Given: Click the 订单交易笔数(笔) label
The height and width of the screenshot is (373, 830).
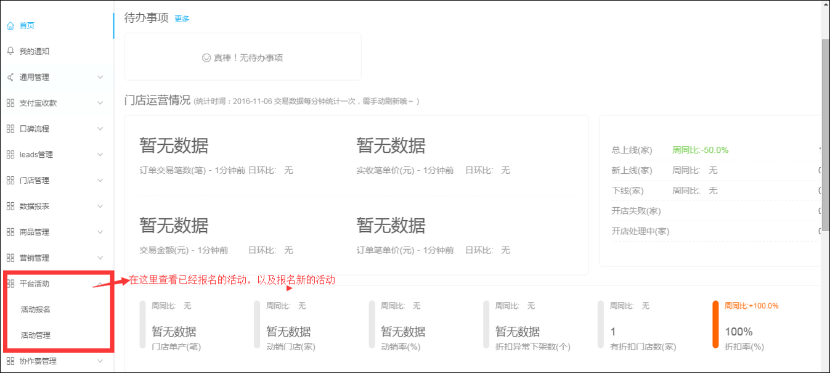Looking at the screenshot, I should (174, 170).
